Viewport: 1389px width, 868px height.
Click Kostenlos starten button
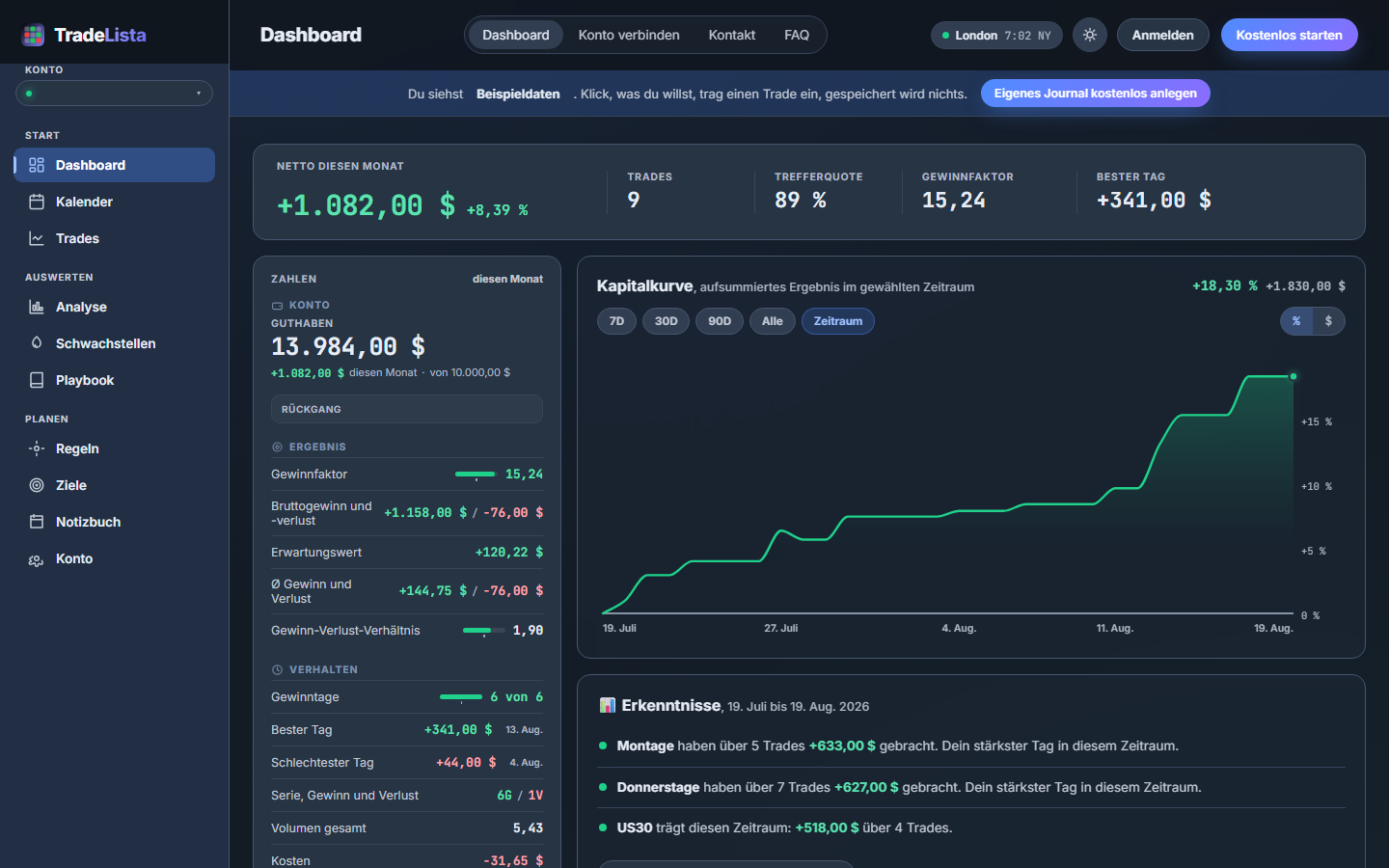[x=1290, y=35]
